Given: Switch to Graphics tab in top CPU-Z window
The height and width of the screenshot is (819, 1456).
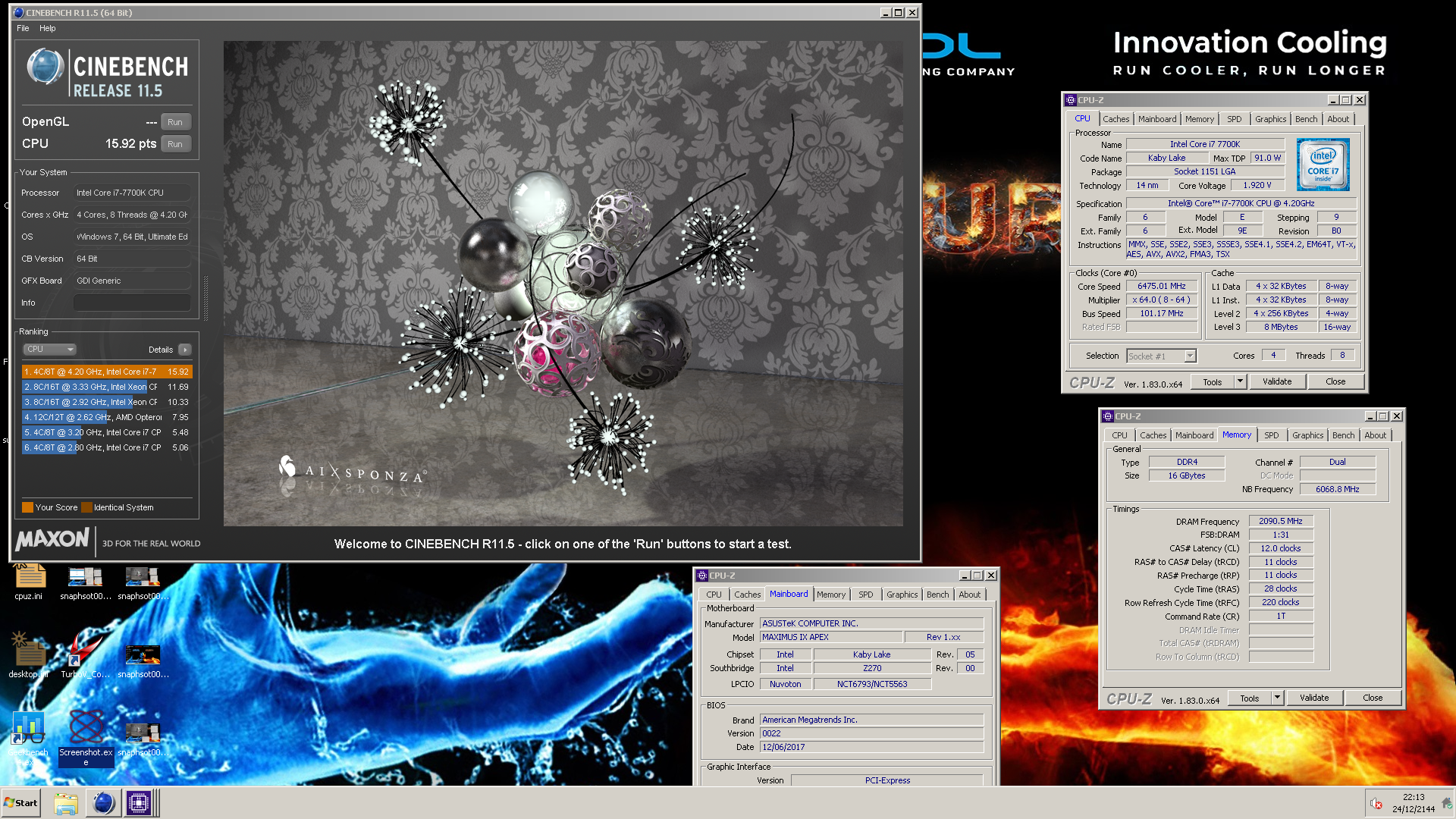Looking at the screenshot, I should pos(1270,119).
